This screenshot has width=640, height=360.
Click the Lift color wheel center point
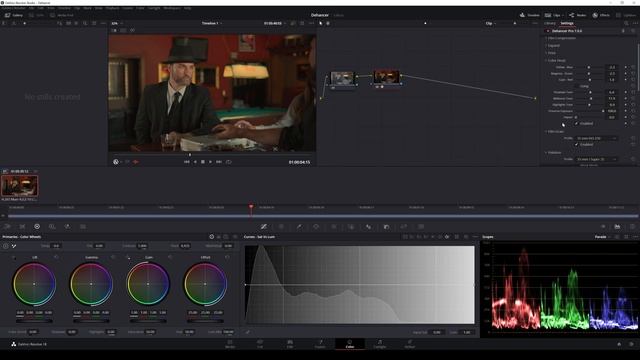point(34,284)
